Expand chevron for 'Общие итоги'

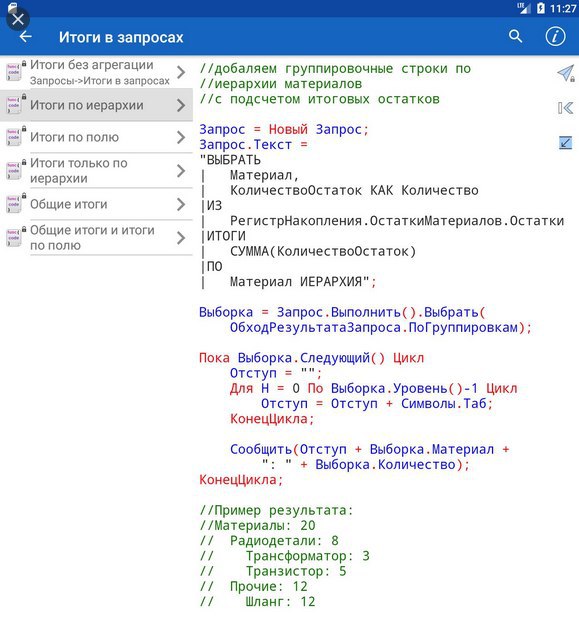pyautogui.click(x=181, y=204)
